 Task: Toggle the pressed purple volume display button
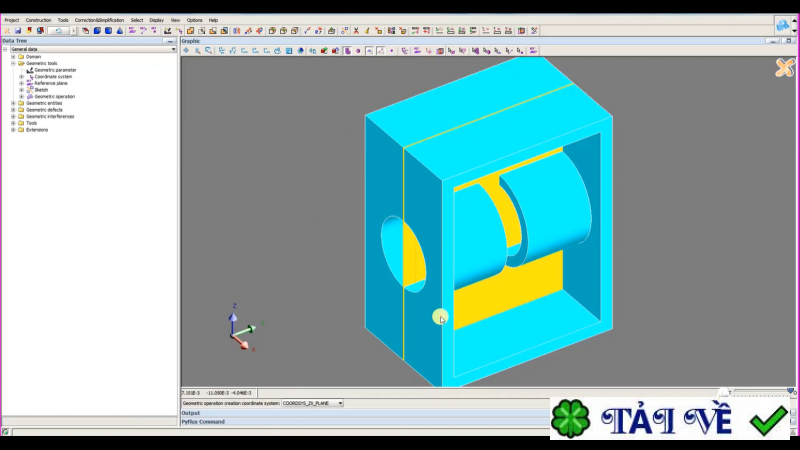pos(347,51)
